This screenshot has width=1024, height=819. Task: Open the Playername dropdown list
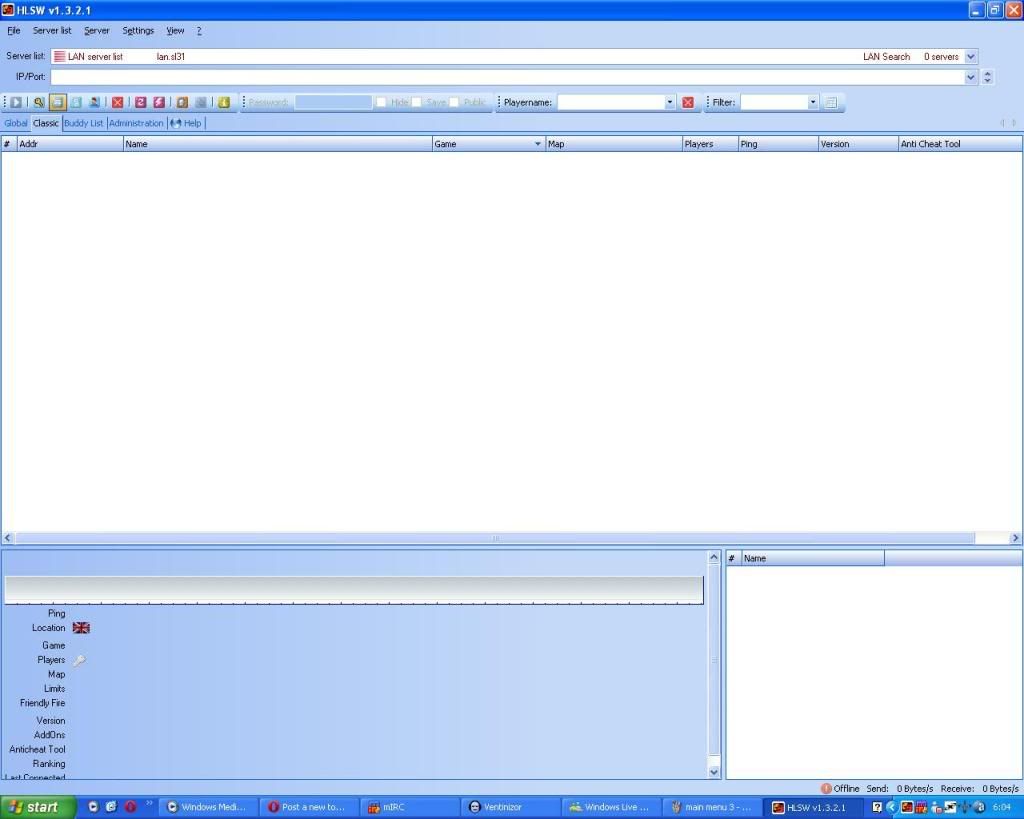[670, 102]
